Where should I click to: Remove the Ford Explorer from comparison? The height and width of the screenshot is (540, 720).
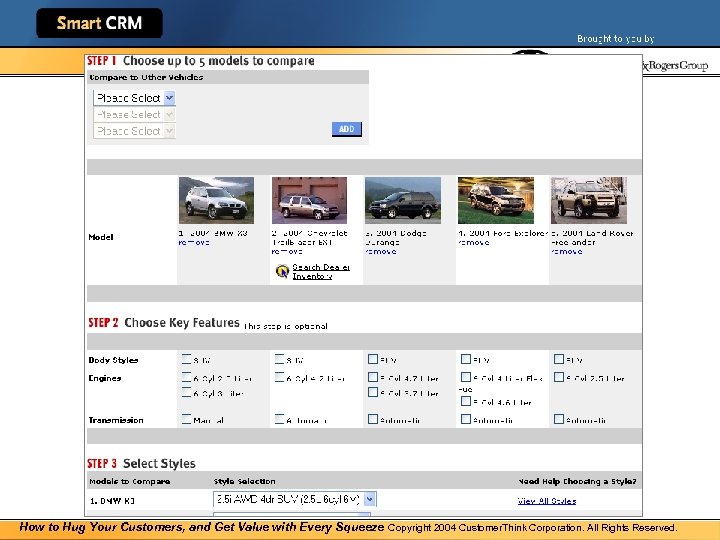coord(474,242)
